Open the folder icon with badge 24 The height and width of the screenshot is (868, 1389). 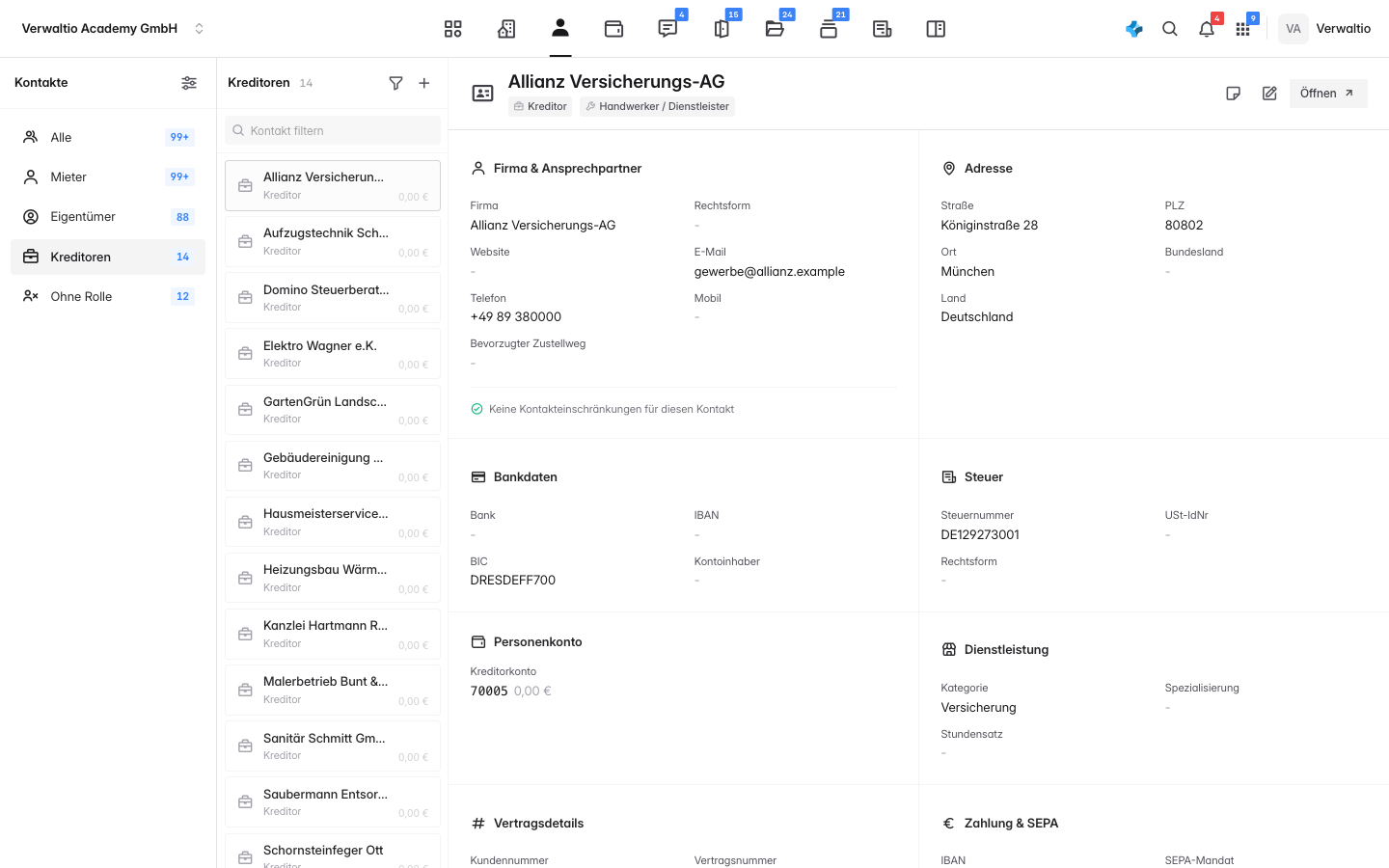pos(775,29)
